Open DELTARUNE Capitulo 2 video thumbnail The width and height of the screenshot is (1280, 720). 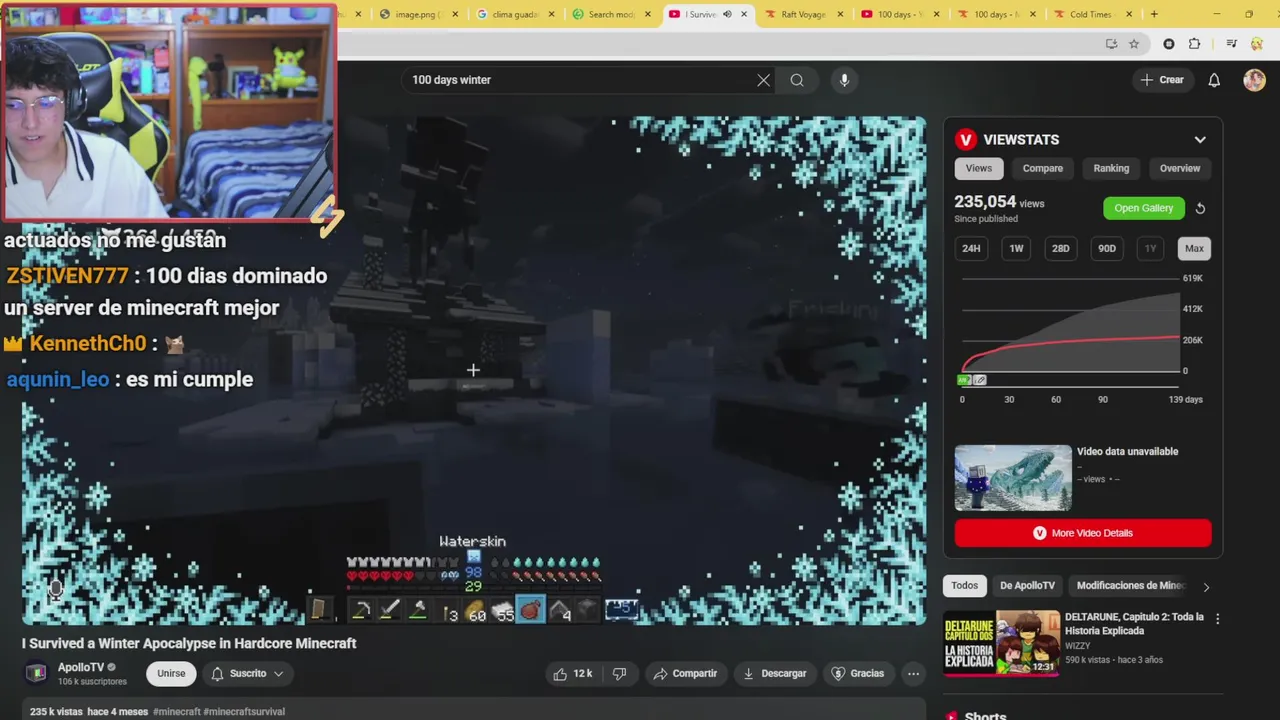point(1001,643)
